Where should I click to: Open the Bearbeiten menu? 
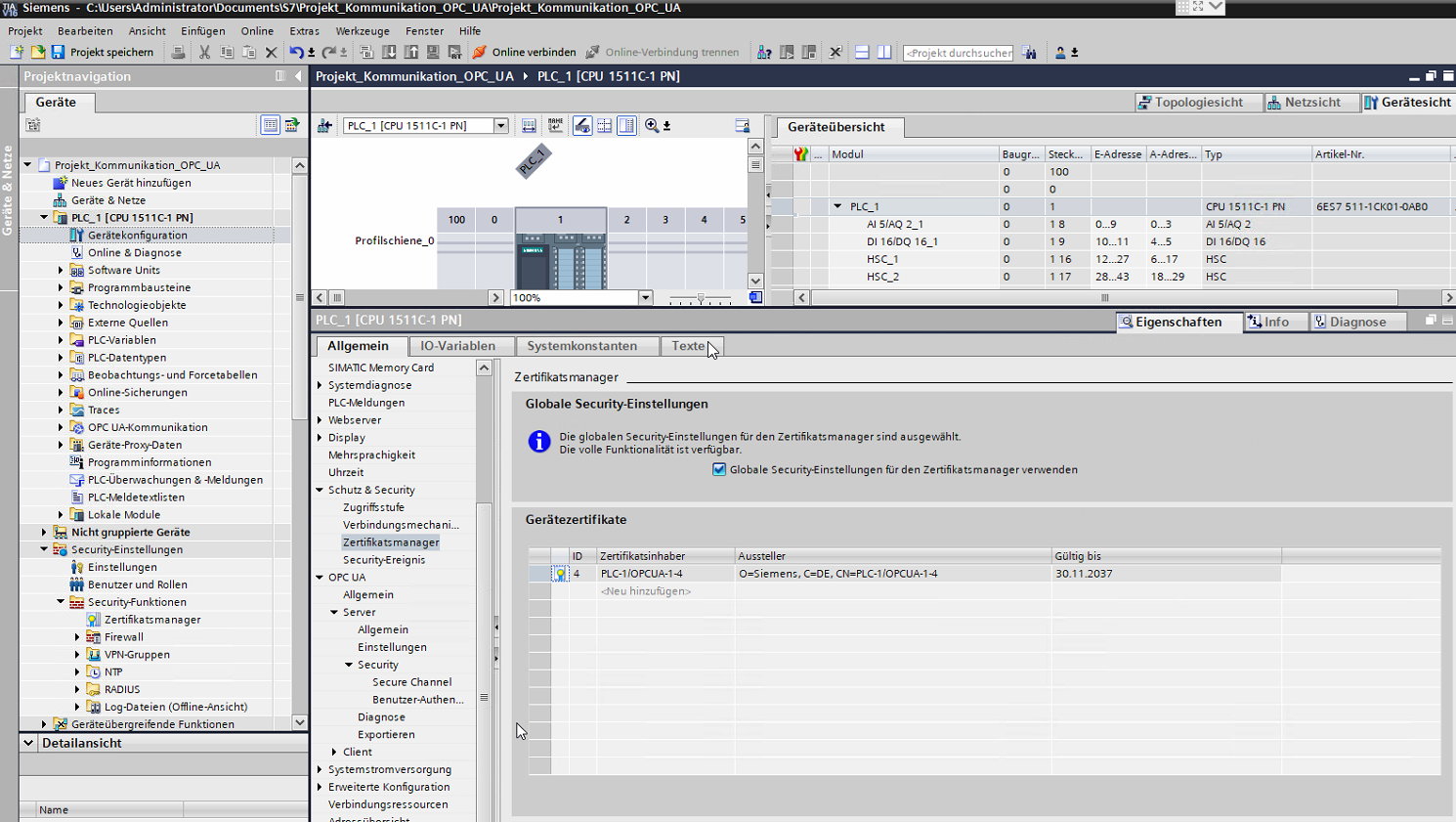pos(85,30)
